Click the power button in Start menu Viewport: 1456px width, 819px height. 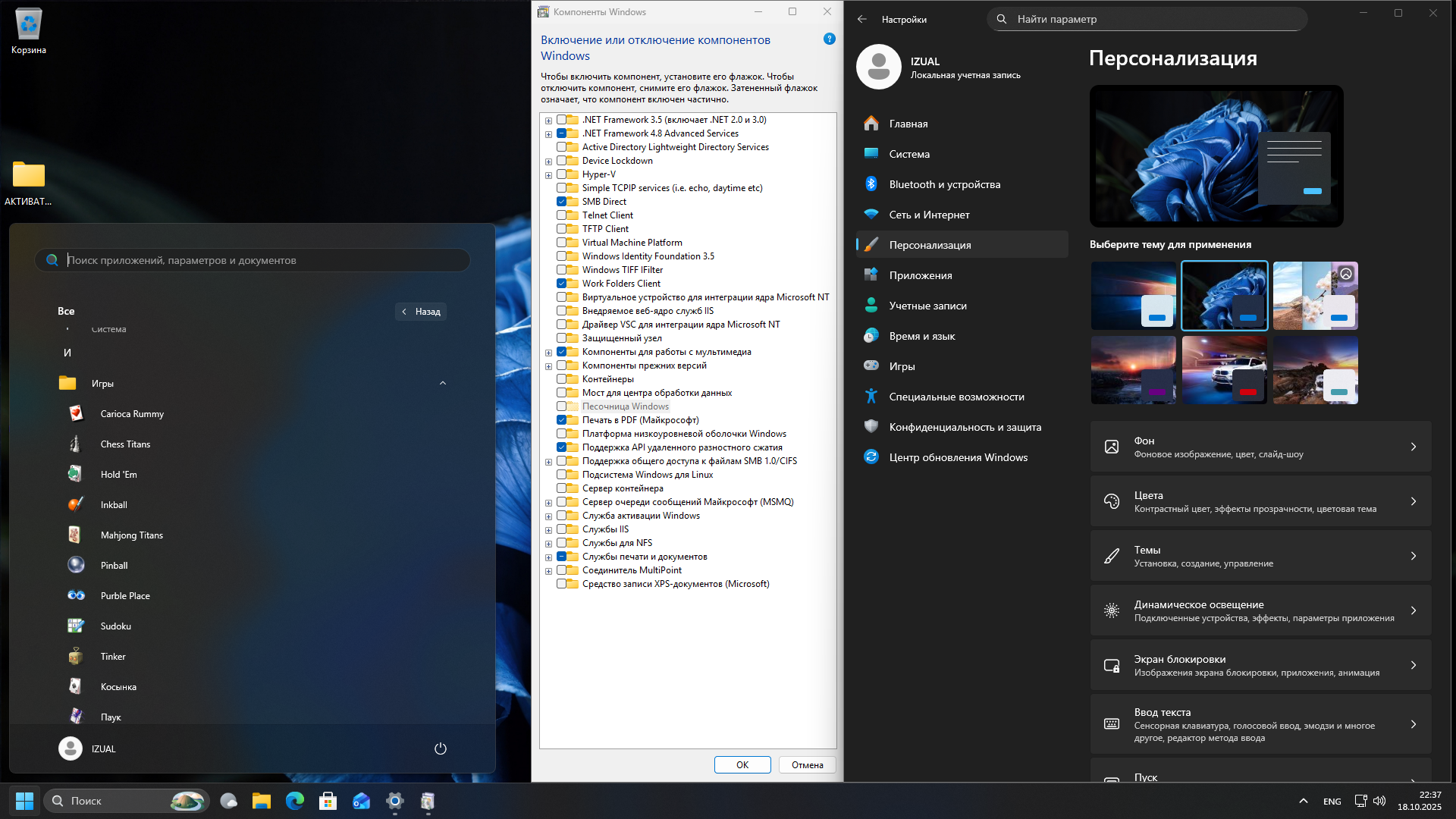440,748
